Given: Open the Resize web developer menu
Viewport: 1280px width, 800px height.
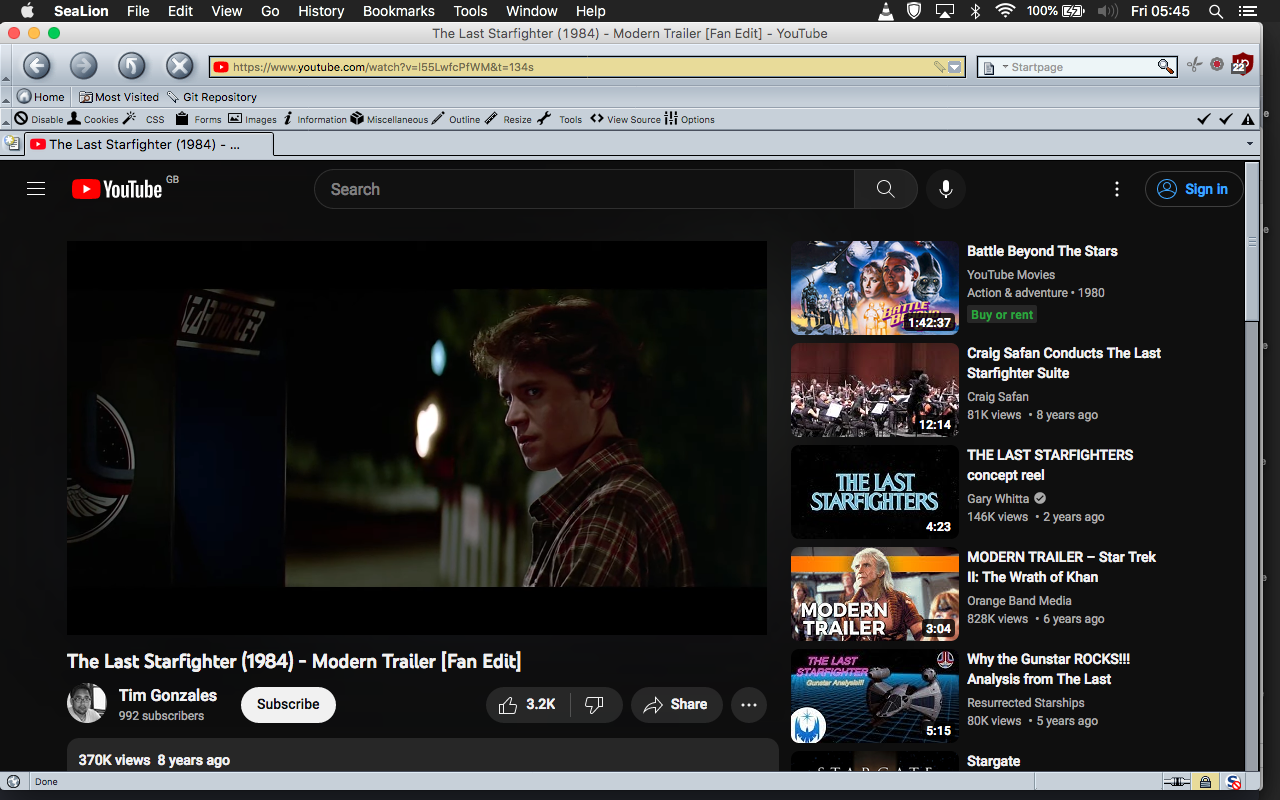Looking at the screenshot, I should (508, 119).
